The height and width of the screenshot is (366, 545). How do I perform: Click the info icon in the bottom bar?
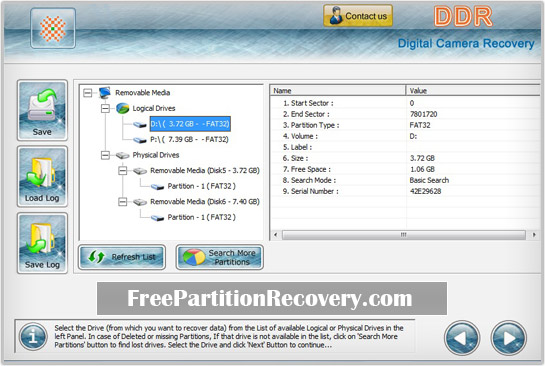[33, 336]
